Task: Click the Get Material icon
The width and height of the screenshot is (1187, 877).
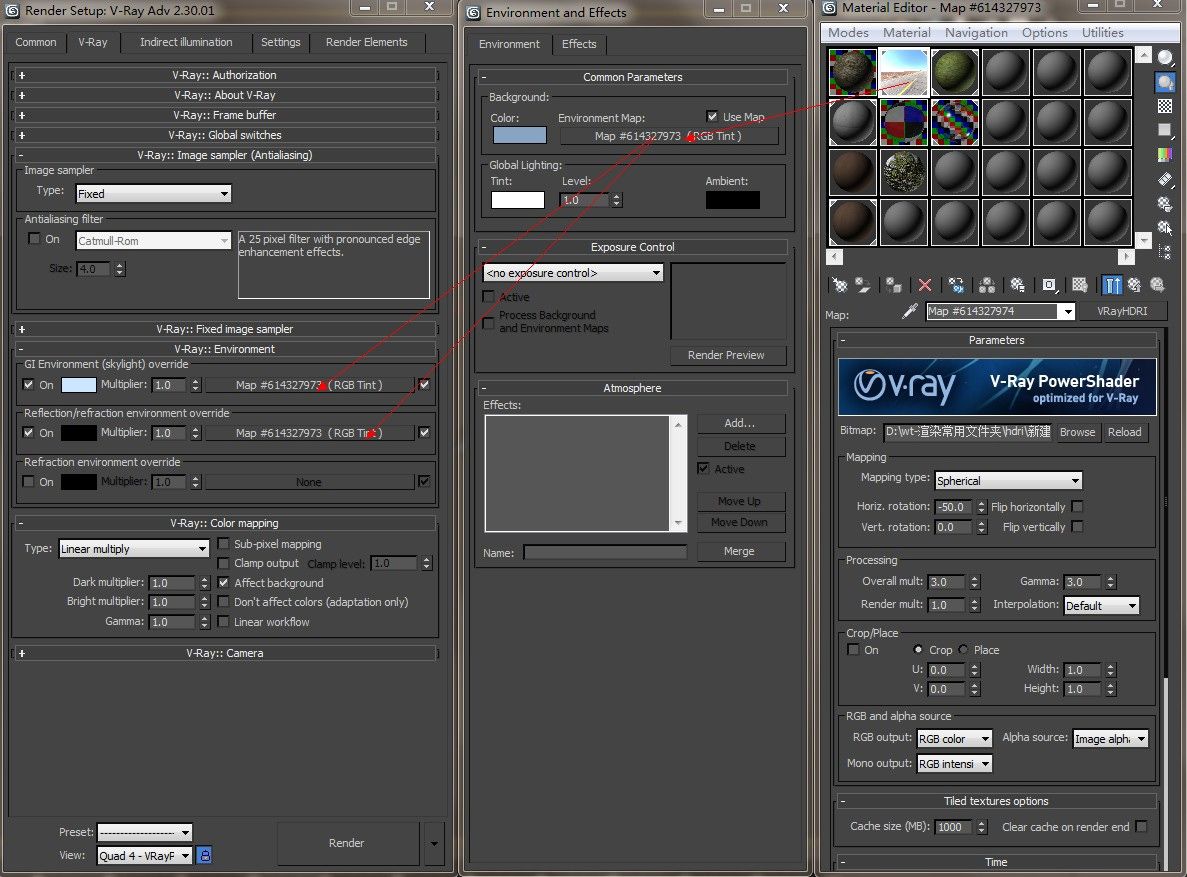Action: pyautogui.click(x=840, y=286)
